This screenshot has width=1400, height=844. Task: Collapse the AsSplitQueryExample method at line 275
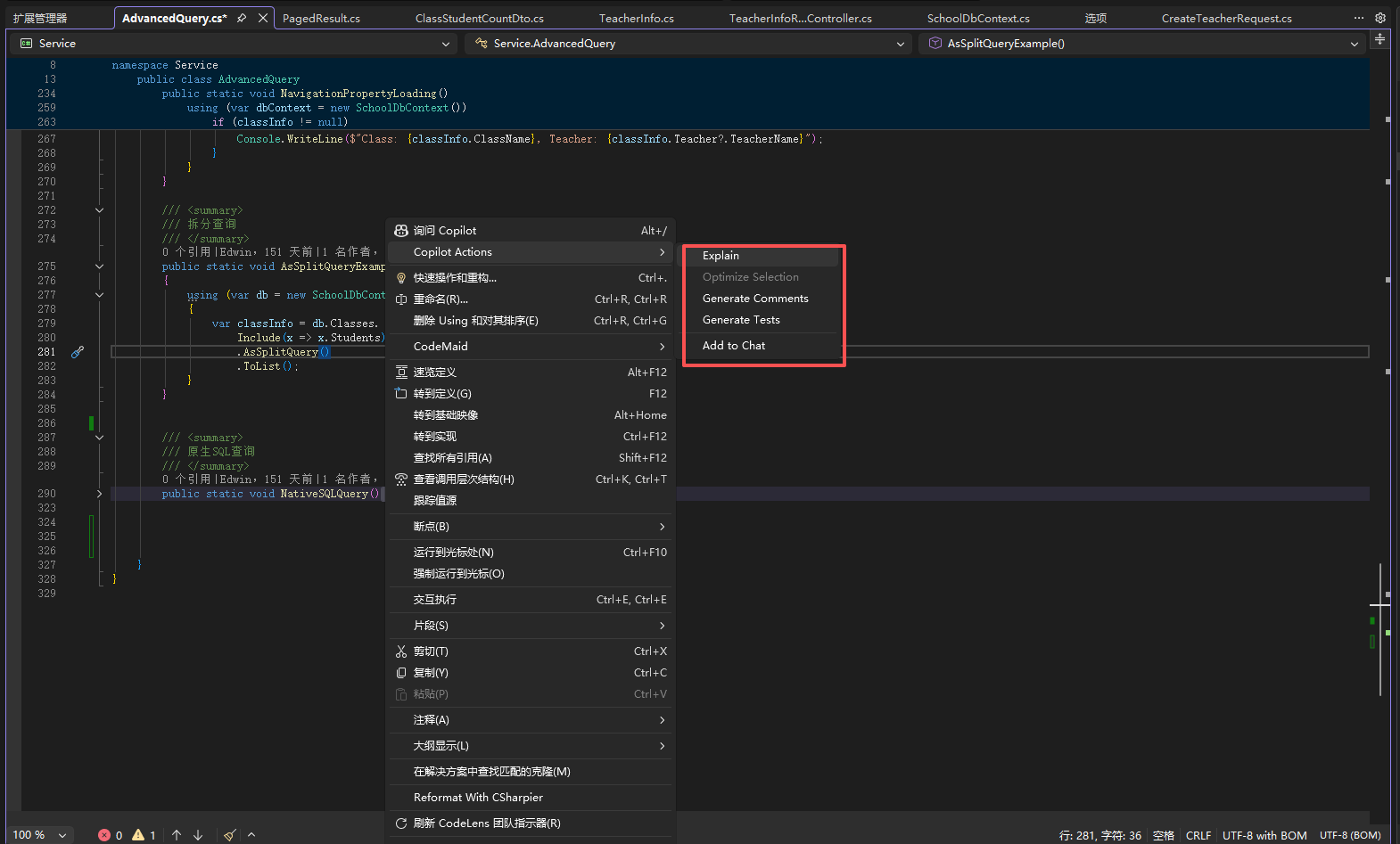[99, 266]
